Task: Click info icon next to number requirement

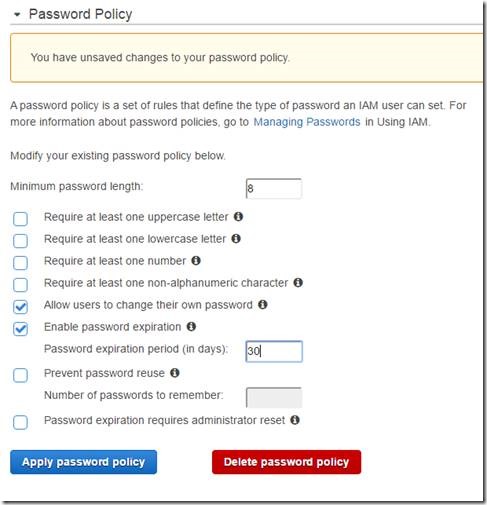Action: 196,261
